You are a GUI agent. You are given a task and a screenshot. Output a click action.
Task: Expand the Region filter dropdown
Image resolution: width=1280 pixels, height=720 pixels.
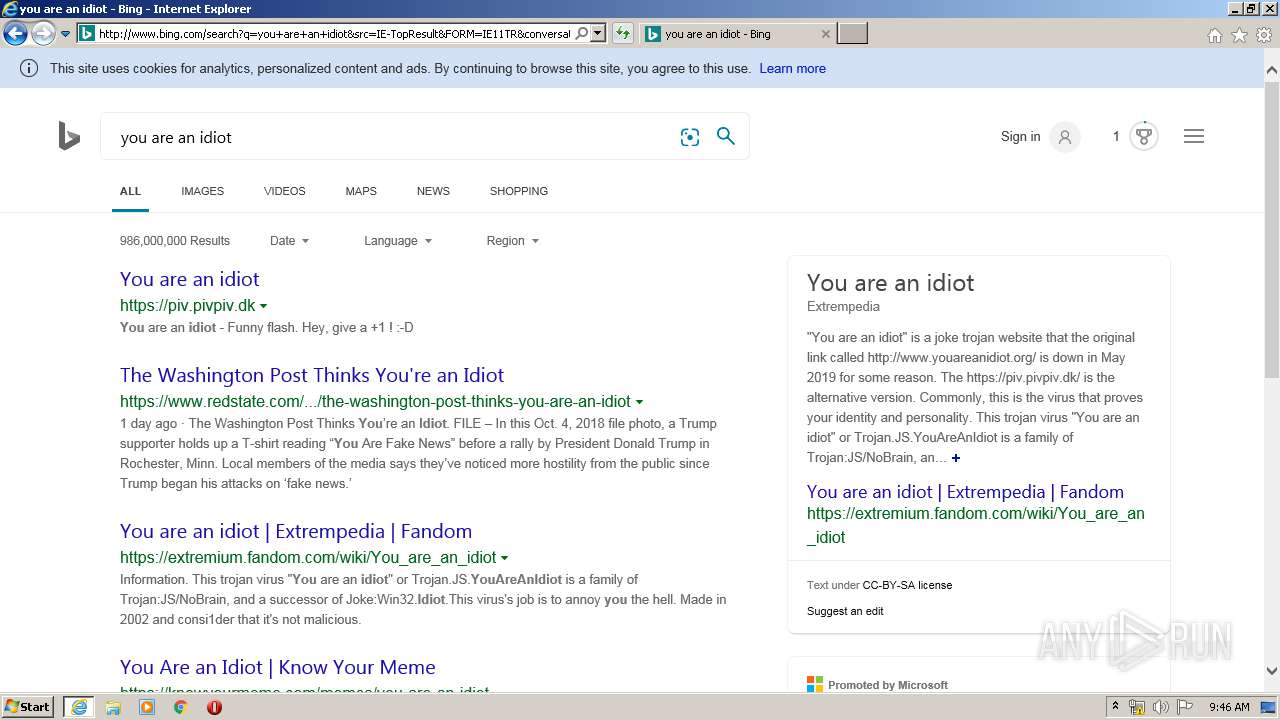point(513,241)
